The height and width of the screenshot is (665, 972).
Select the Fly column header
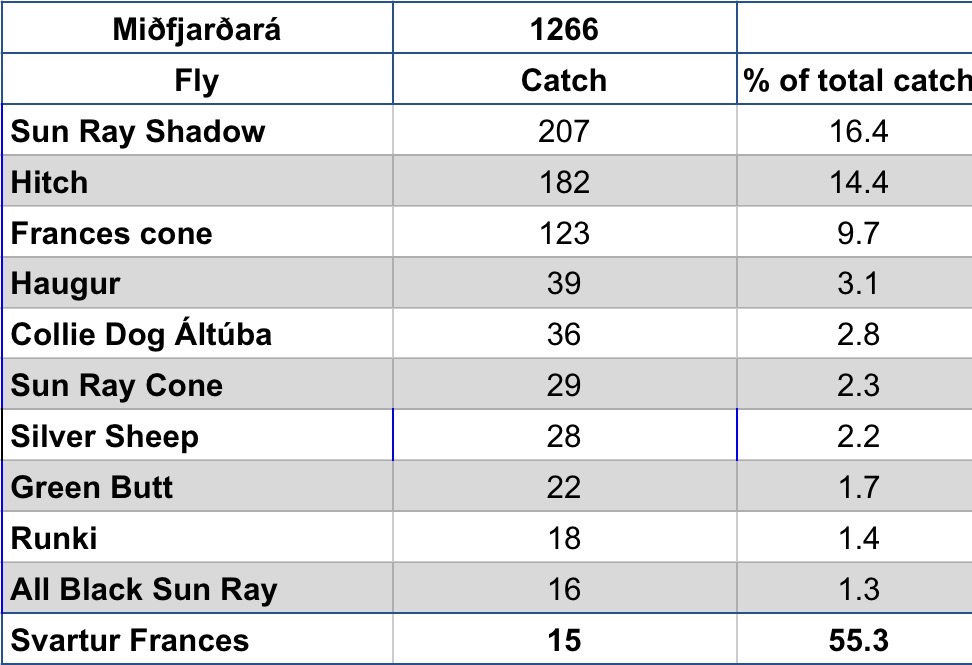196,80
